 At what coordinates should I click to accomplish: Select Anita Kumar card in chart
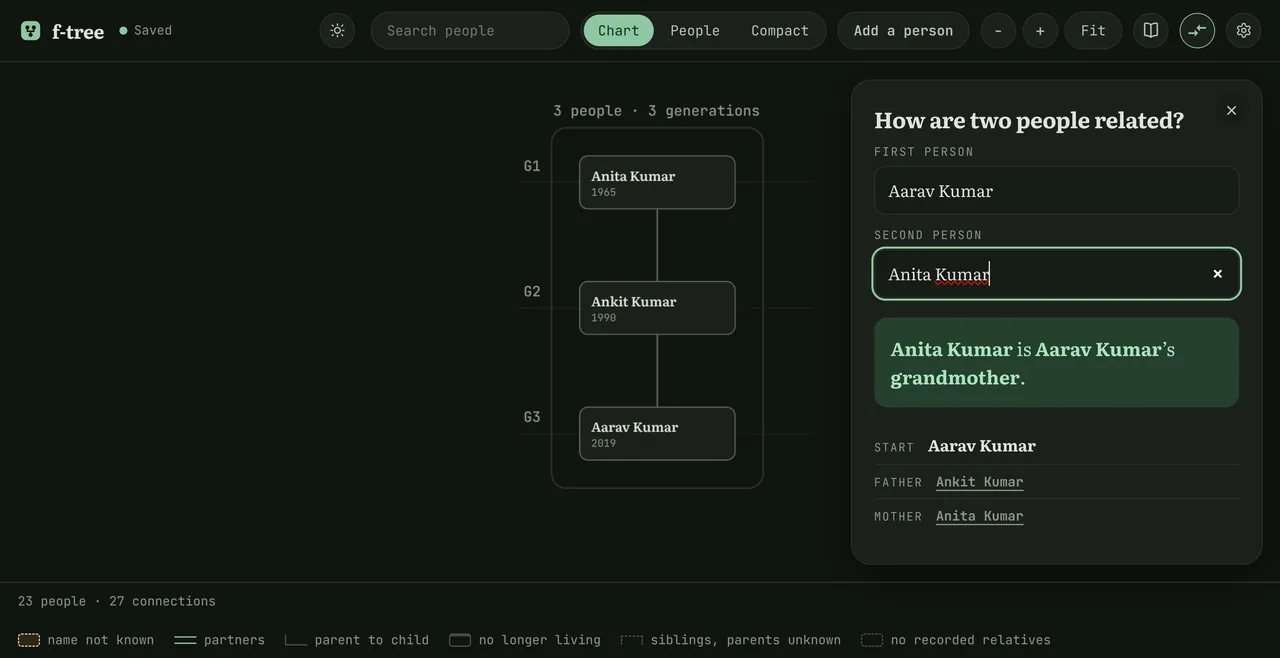pos(657,182)
